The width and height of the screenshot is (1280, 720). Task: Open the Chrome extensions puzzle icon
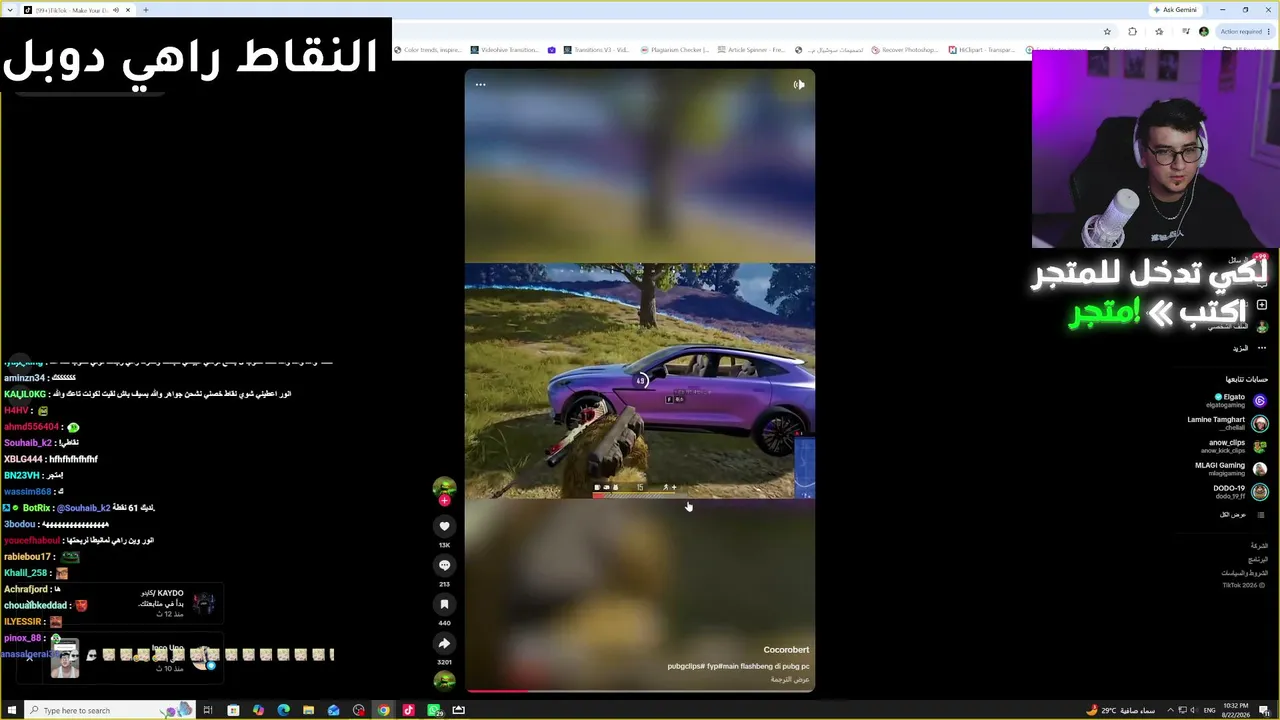coord(1132,32)
